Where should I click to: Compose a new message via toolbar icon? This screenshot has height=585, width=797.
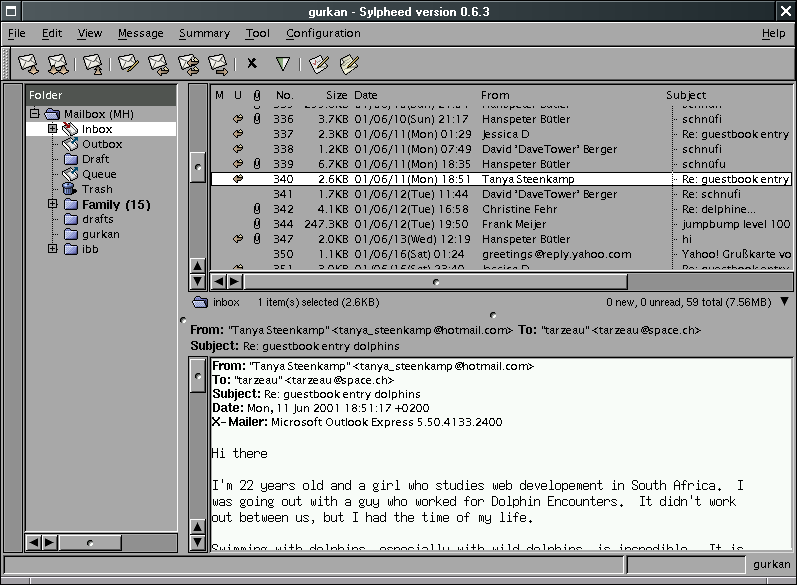pos(127,64)
